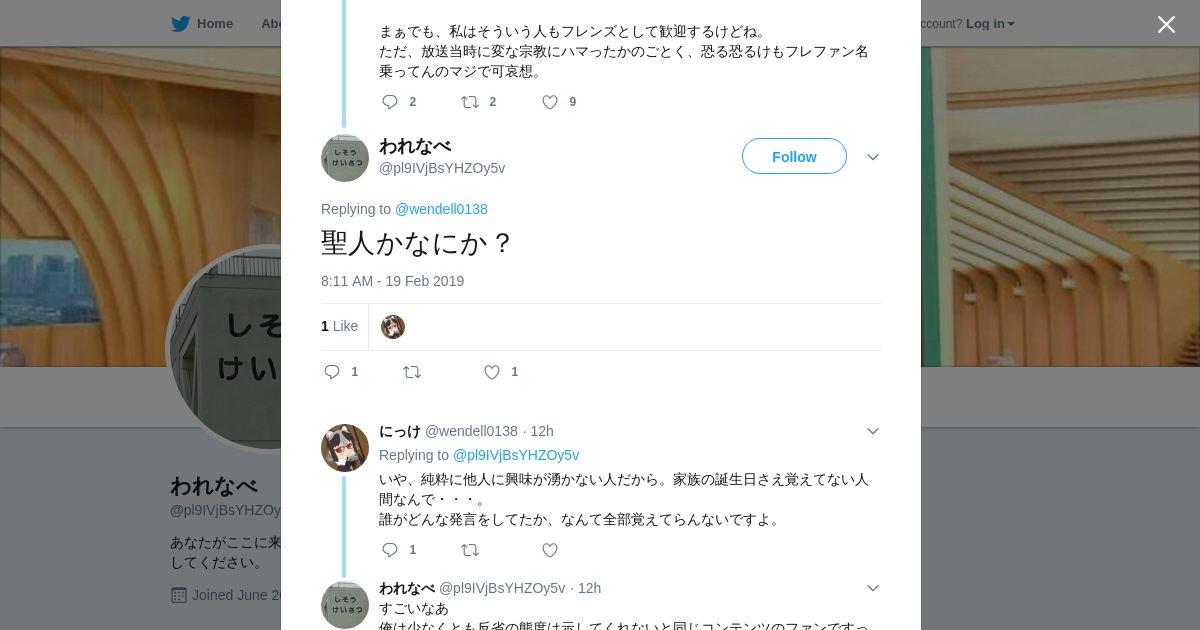Retweet the main われなべ tweet

[x=412, y=372]
